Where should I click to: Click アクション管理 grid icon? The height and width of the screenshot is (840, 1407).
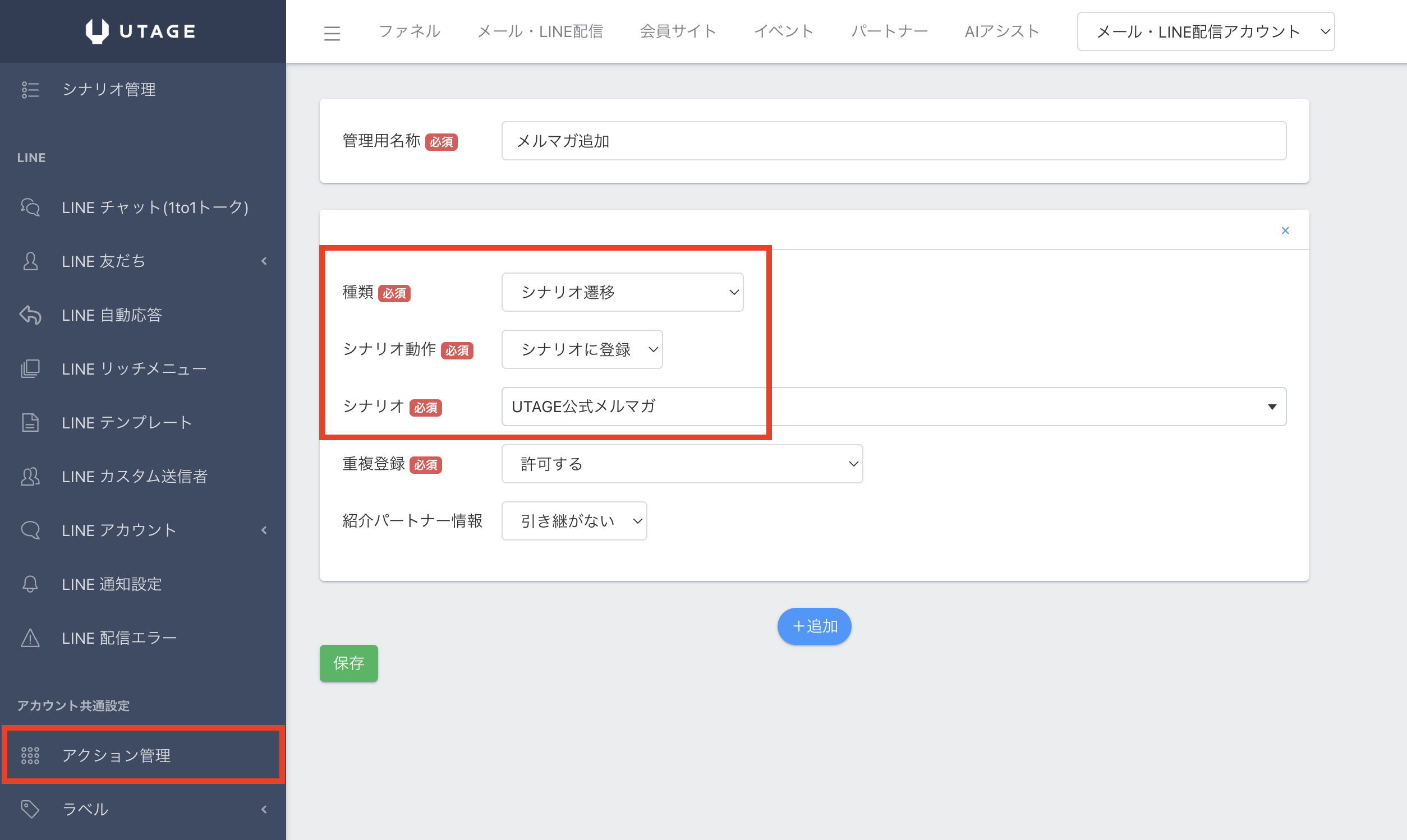click(30, 755)
